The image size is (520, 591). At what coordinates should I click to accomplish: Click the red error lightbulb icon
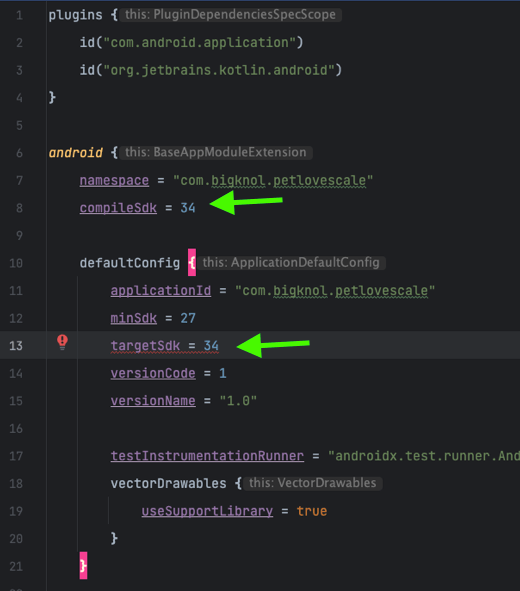tap(62, 342)
